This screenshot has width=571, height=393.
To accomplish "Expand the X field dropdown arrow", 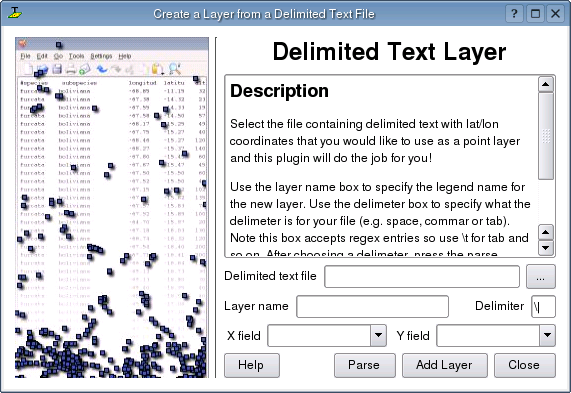I will (x=378, y=335).
